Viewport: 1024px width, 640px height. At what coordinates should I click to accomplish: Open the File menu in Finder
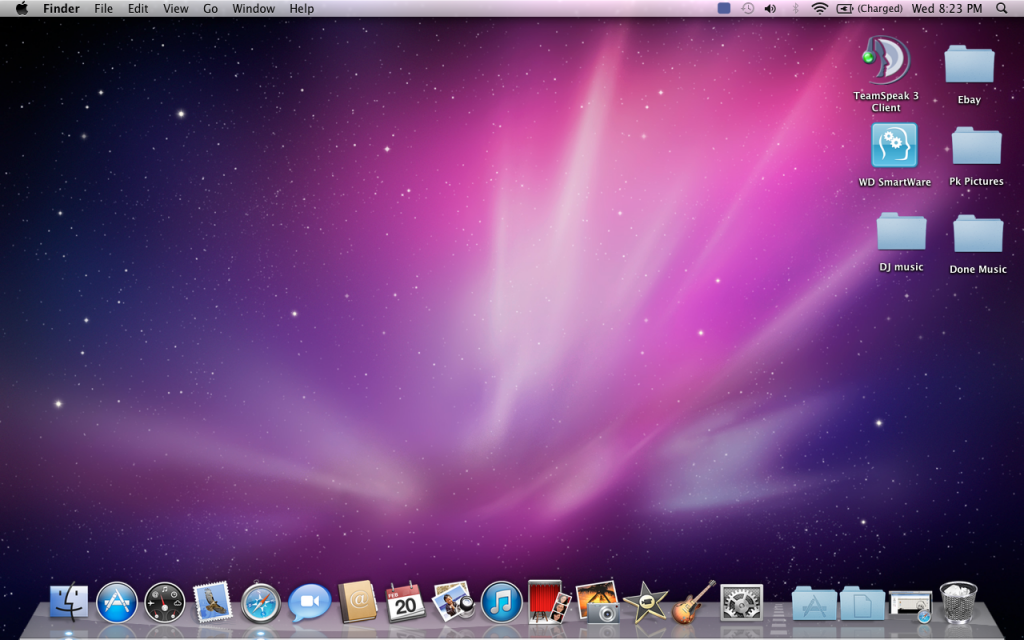(103, 8)
